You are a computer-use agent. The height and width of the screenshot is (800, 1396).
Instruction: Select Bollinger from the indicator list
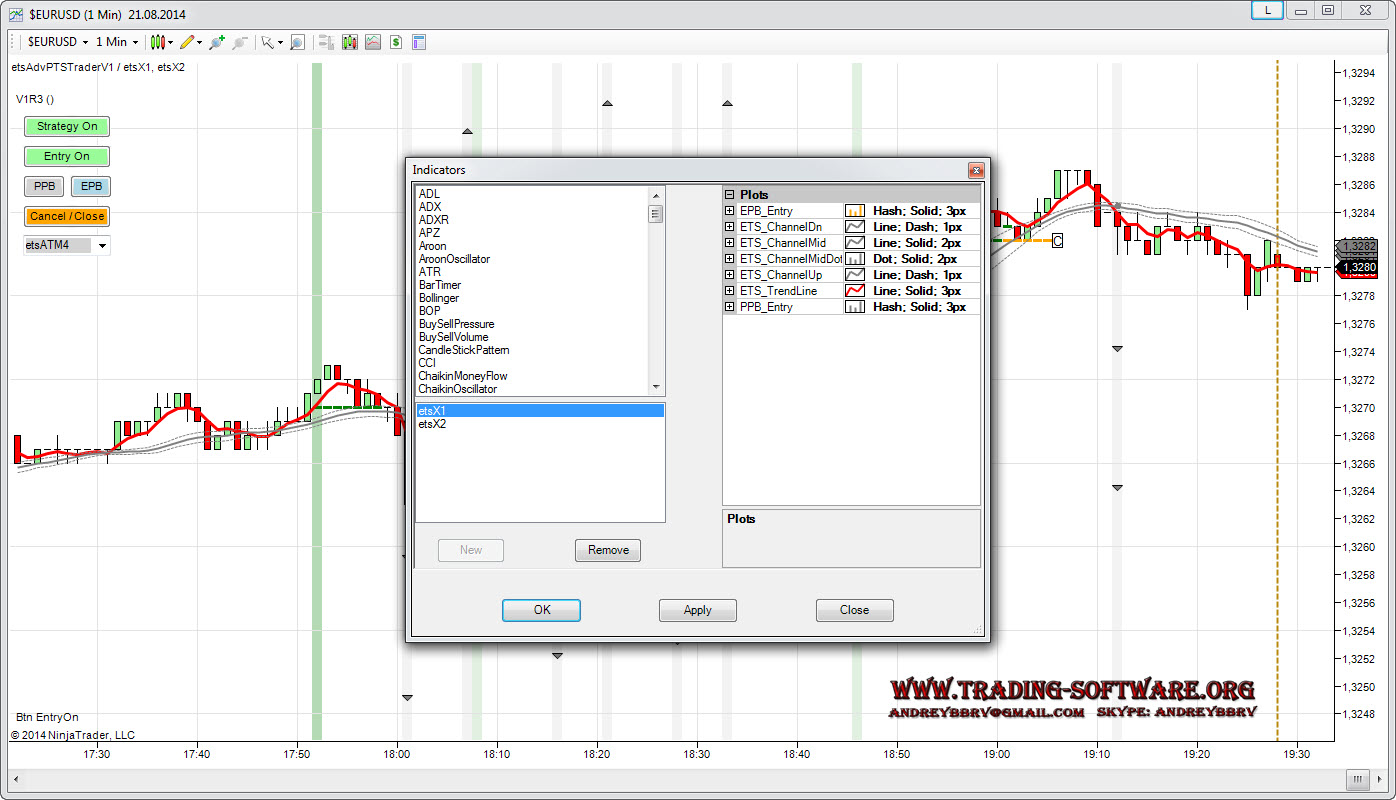[x=439, y=298]
